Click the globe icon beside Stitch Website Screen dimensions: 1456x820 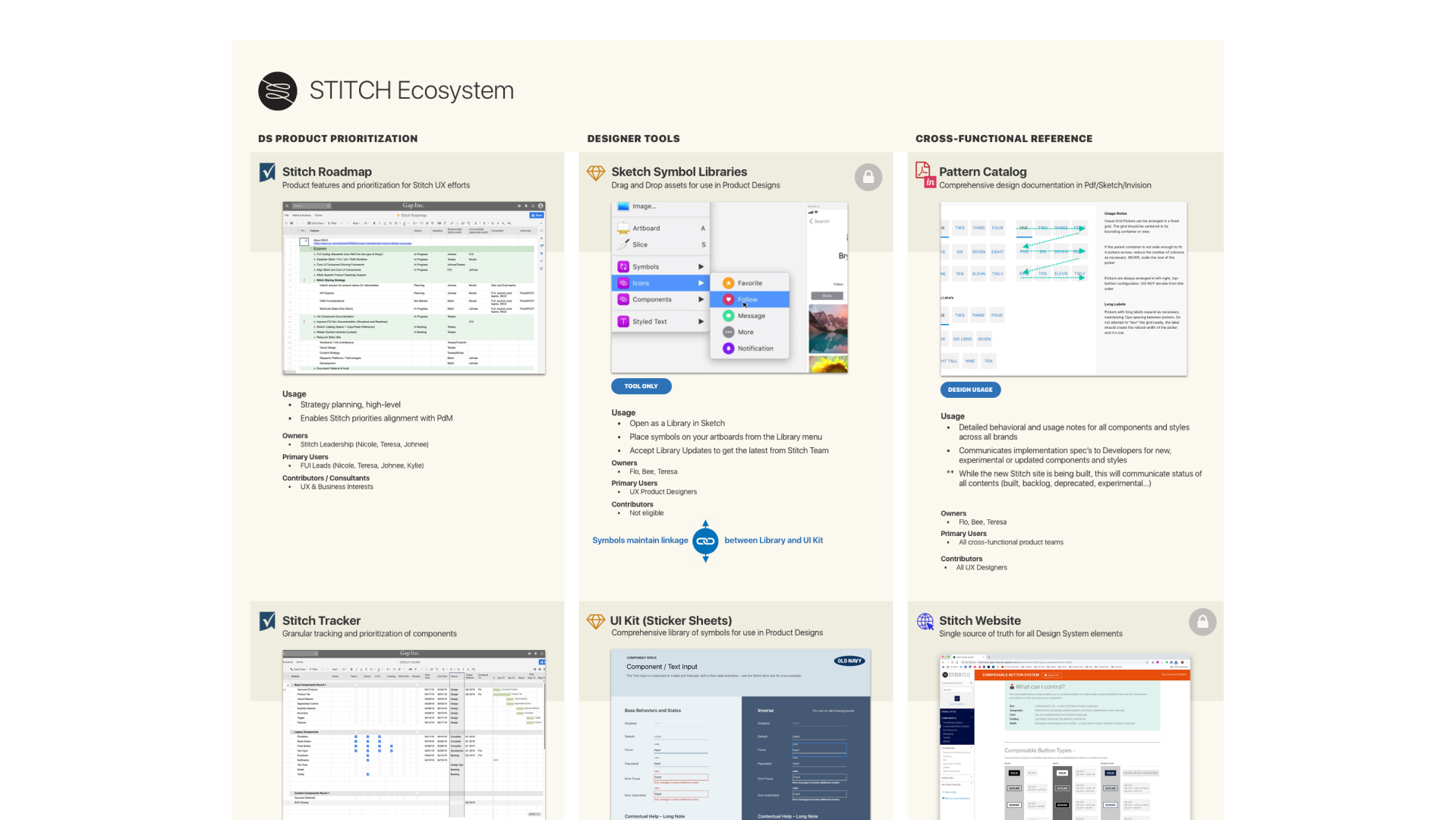pos(925,622)
